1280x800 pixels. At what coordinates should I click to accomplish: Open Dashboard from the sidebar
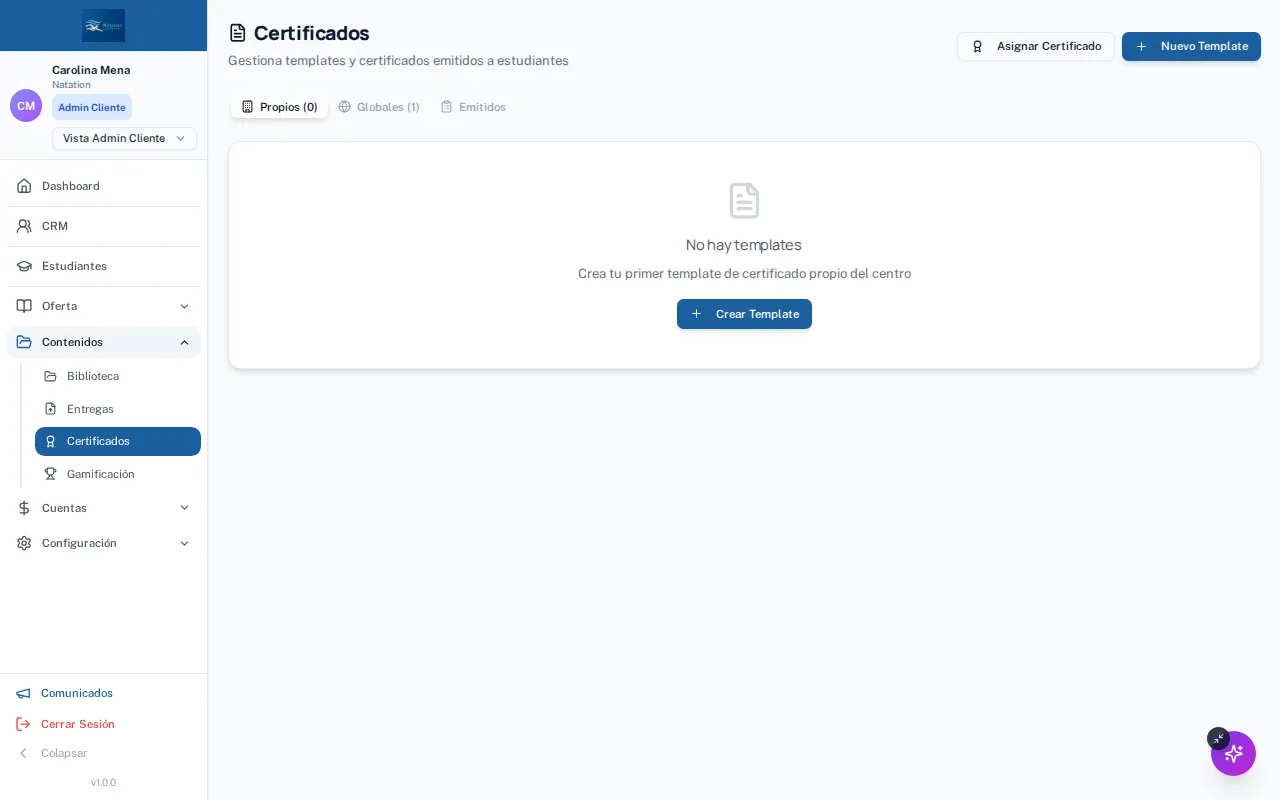coord(104,186)
